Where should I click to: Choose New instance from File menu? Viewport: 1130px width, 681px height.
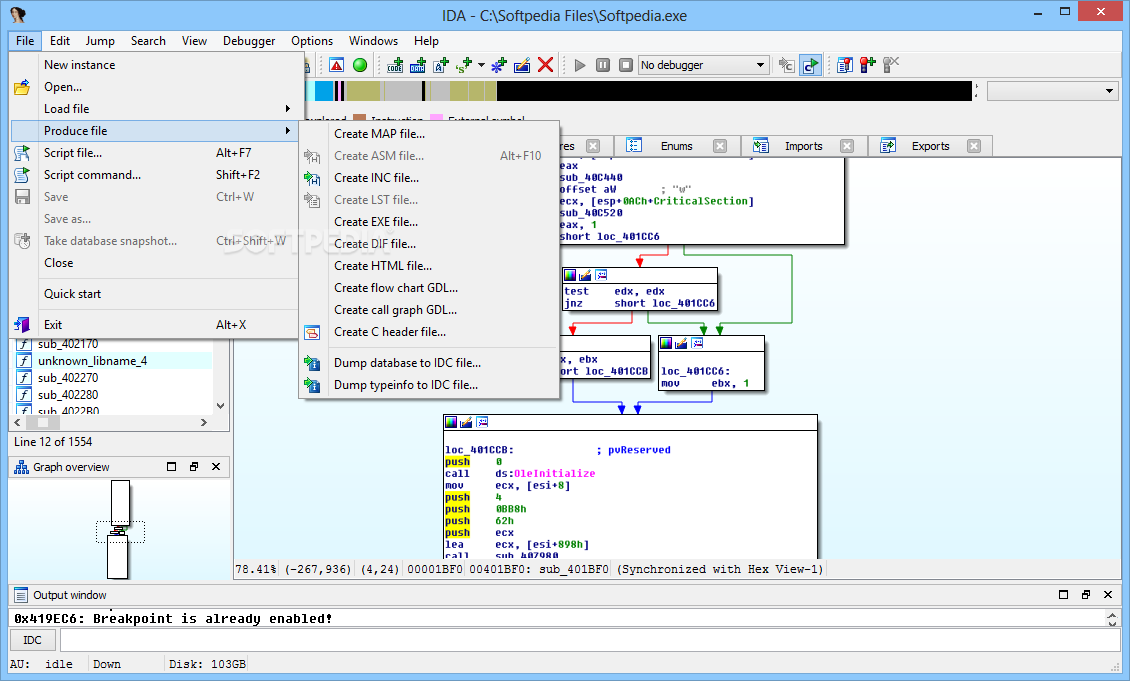pos(154,65)
